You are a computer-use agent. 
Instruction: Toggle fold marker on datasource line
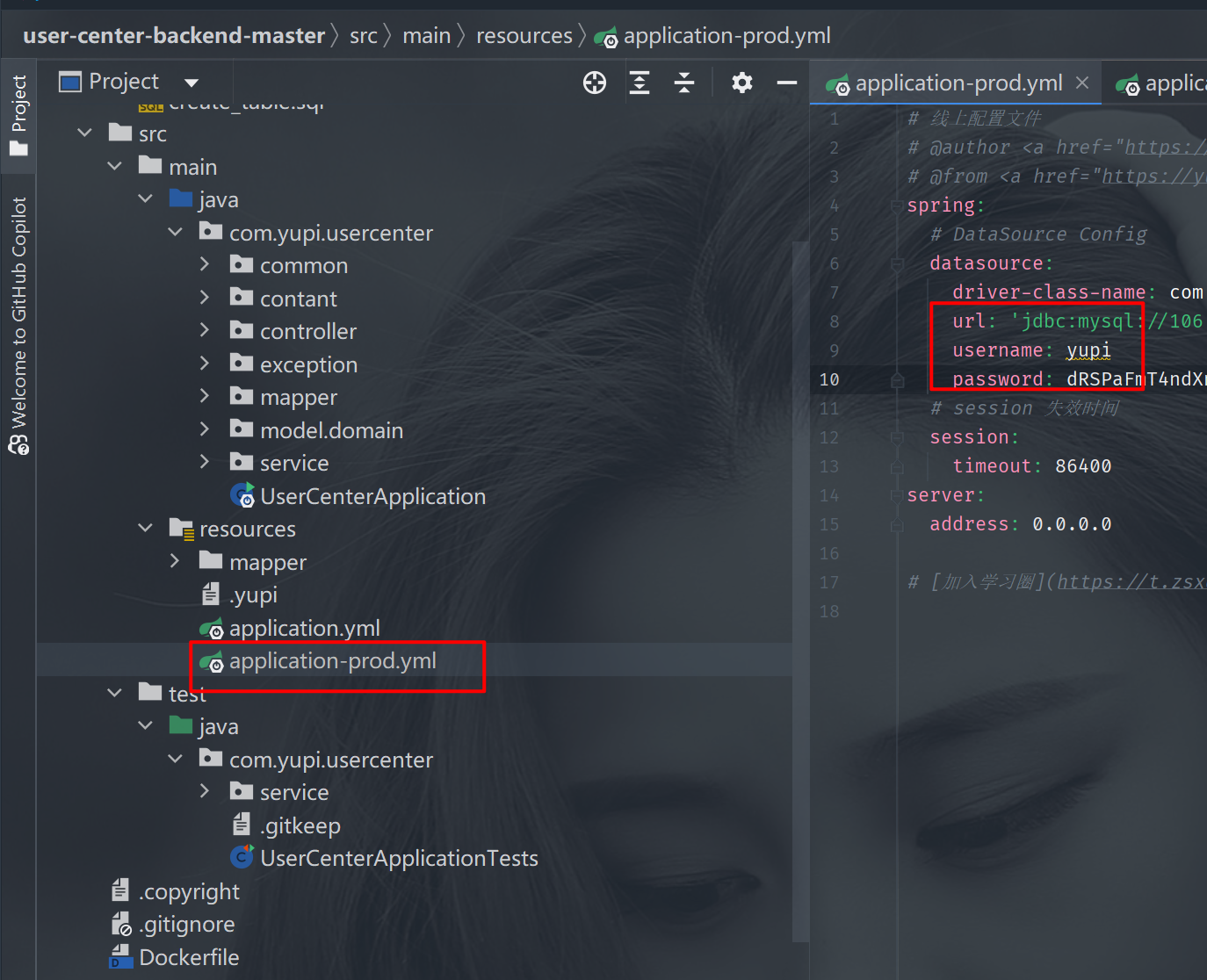click(897, 263)
